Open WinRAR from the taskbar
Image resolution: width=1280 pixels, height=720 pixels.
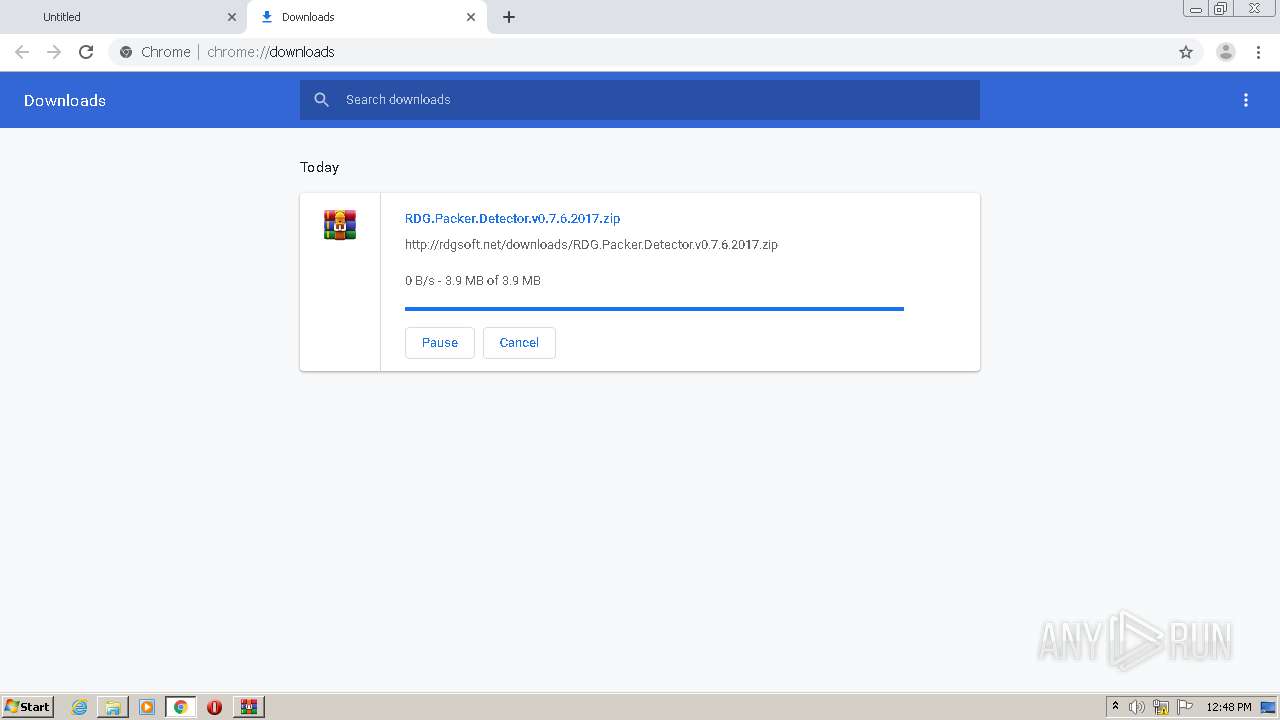tap(249, 707)
